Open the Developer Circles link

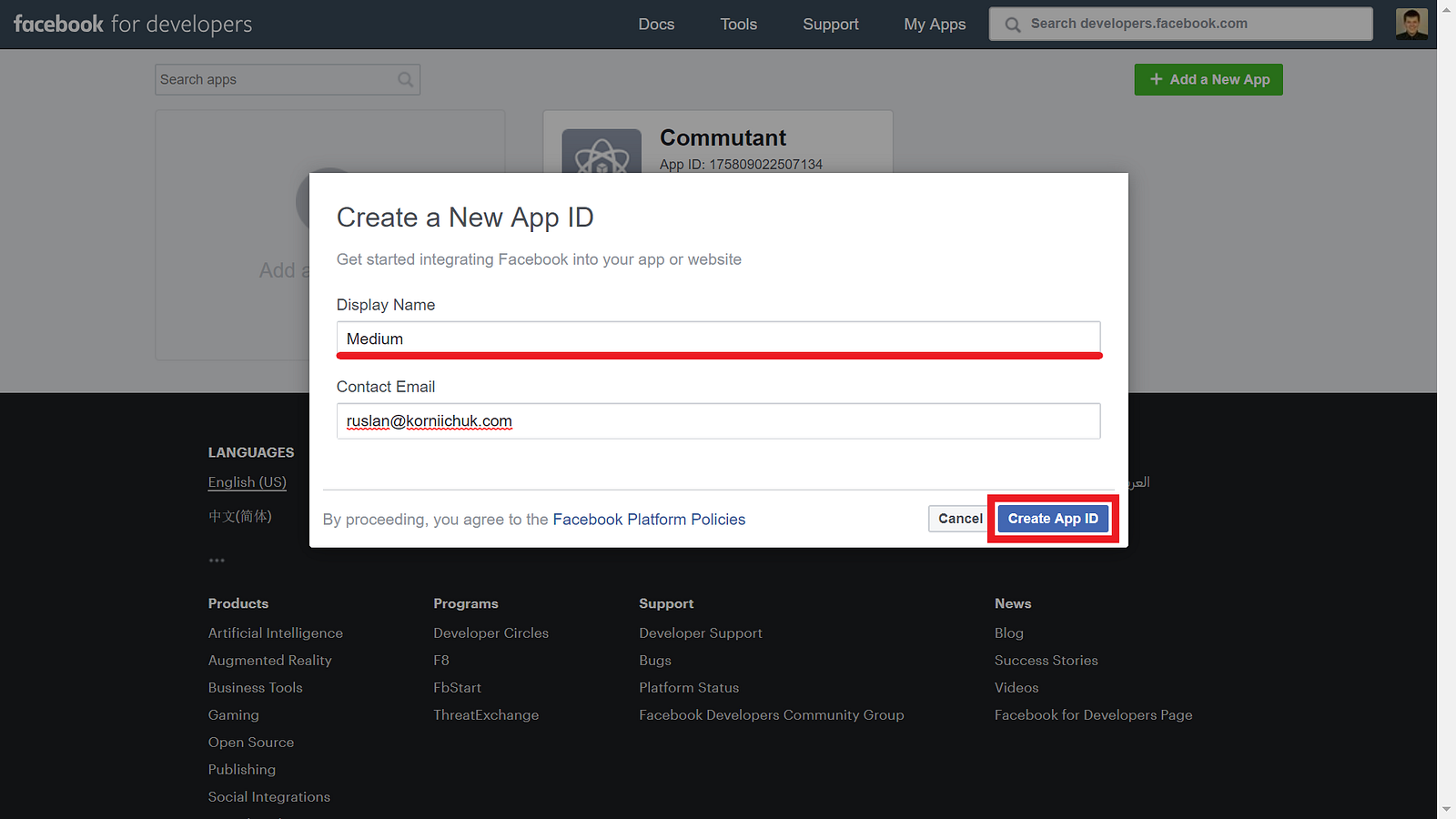click(490, 633)
